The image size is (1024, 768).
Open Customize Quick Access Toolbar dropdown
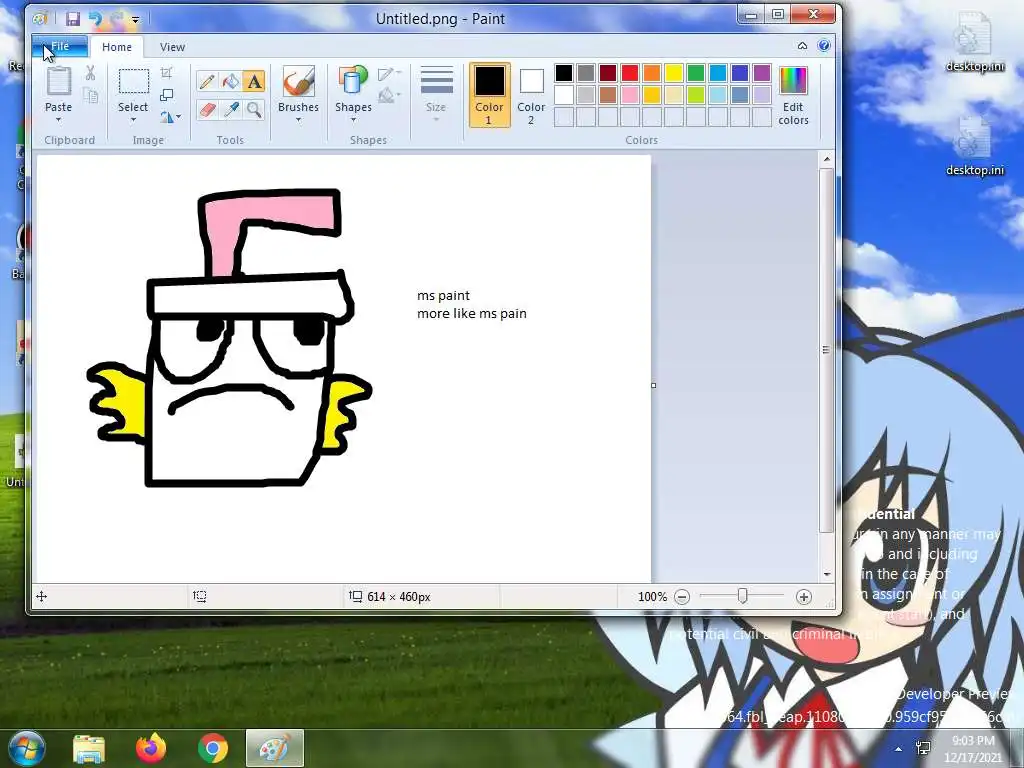click(x=135, y=20)
